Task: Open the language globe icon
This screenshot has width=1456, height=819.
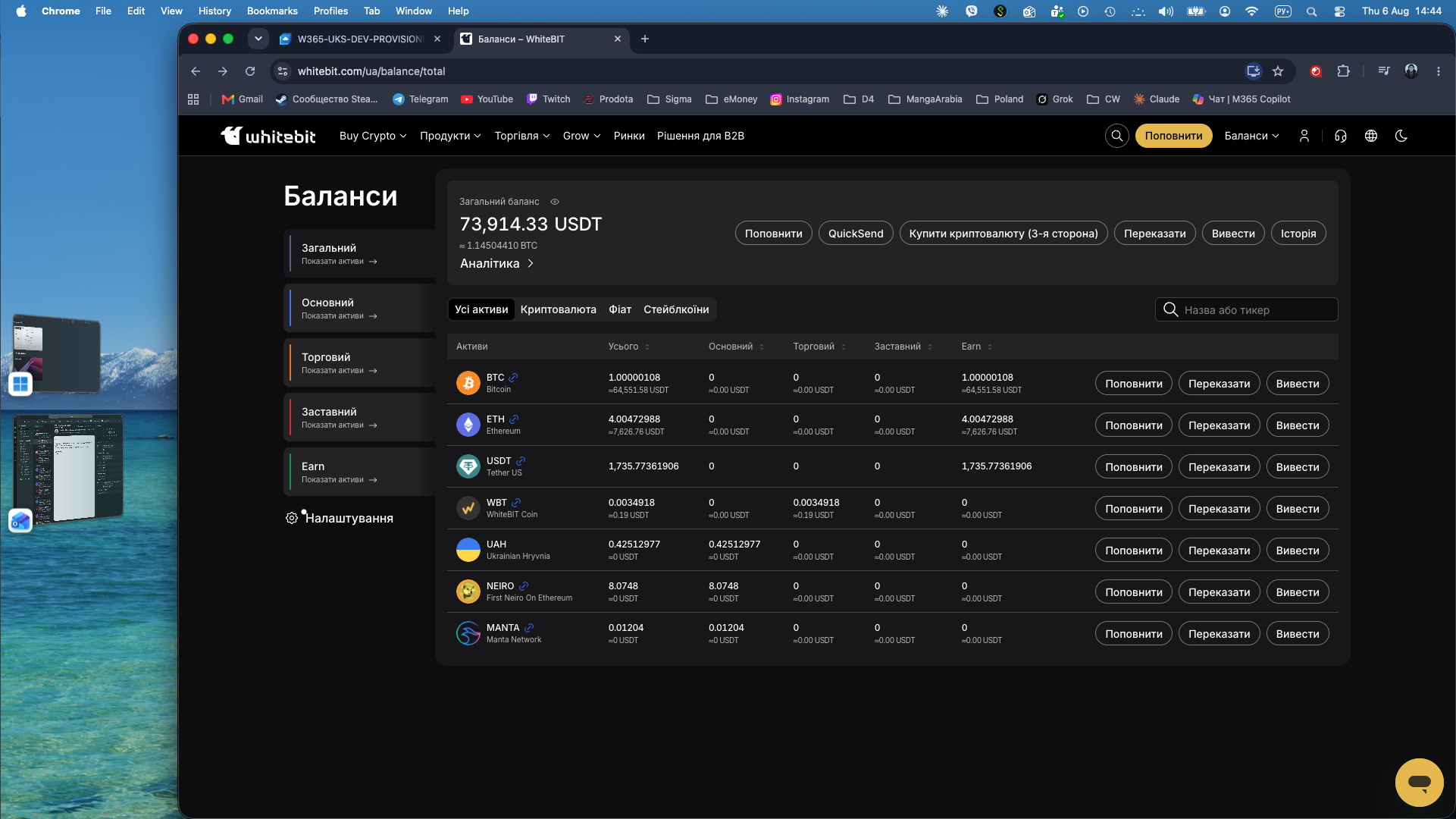Action: click(x=1371, y=136)
